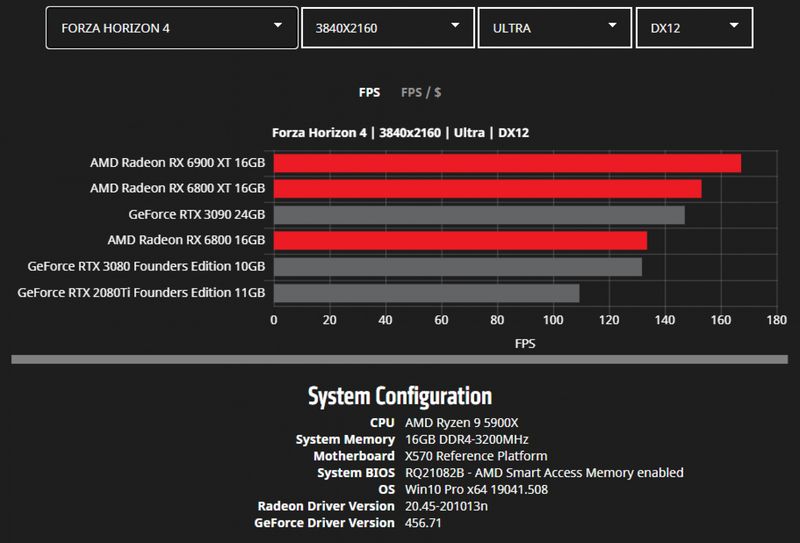Click the FPS axis title under the chart
800x543 pixels.
coord(525,343)
